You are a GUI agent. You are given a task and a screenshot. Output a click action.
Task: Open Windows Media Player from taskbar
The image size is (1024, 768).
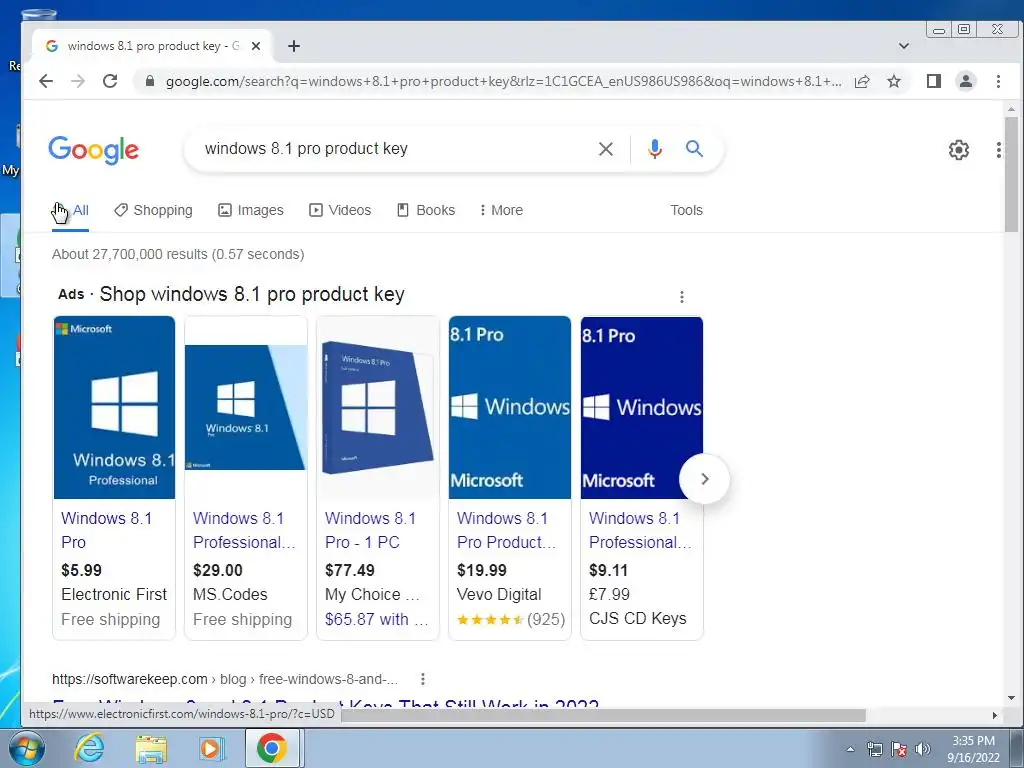pyautogui.click(x=210, y=748)
